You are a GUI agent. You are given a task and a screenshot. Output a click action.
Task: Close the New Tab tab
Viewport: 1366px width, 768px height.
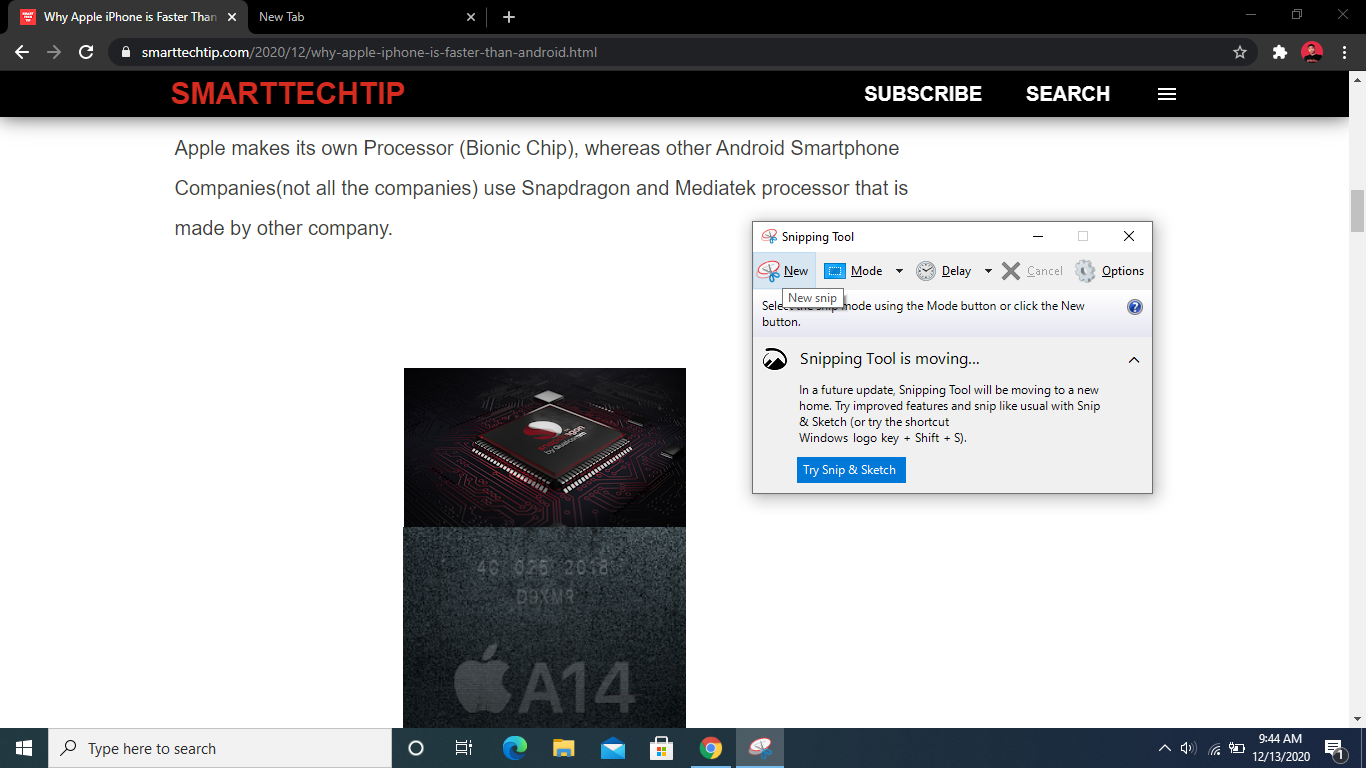pyautogui.click(x=471, y=17)
